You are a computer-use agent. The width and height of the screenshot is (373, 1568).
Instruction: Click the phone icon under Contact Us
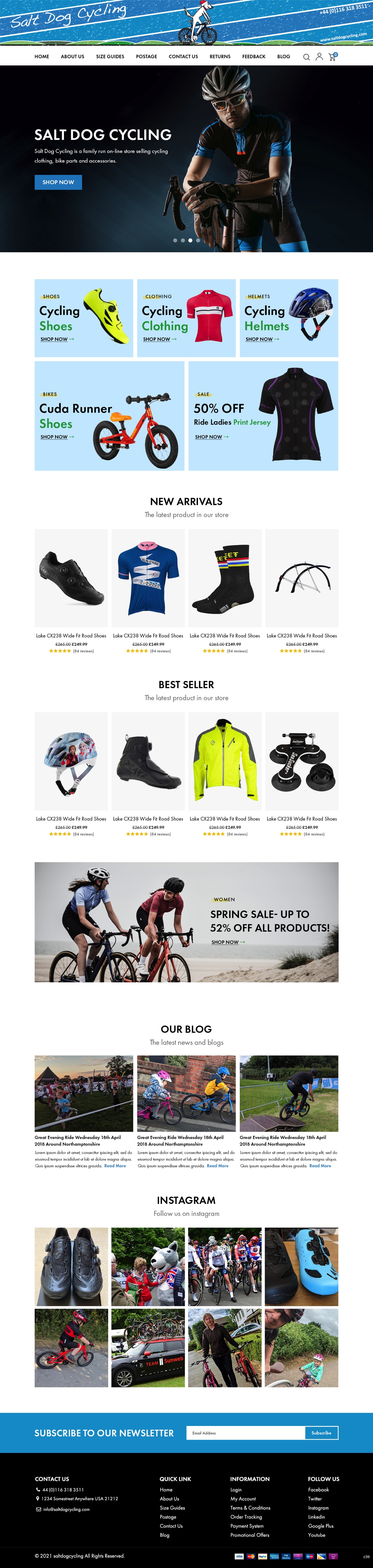click(38, 1490)
